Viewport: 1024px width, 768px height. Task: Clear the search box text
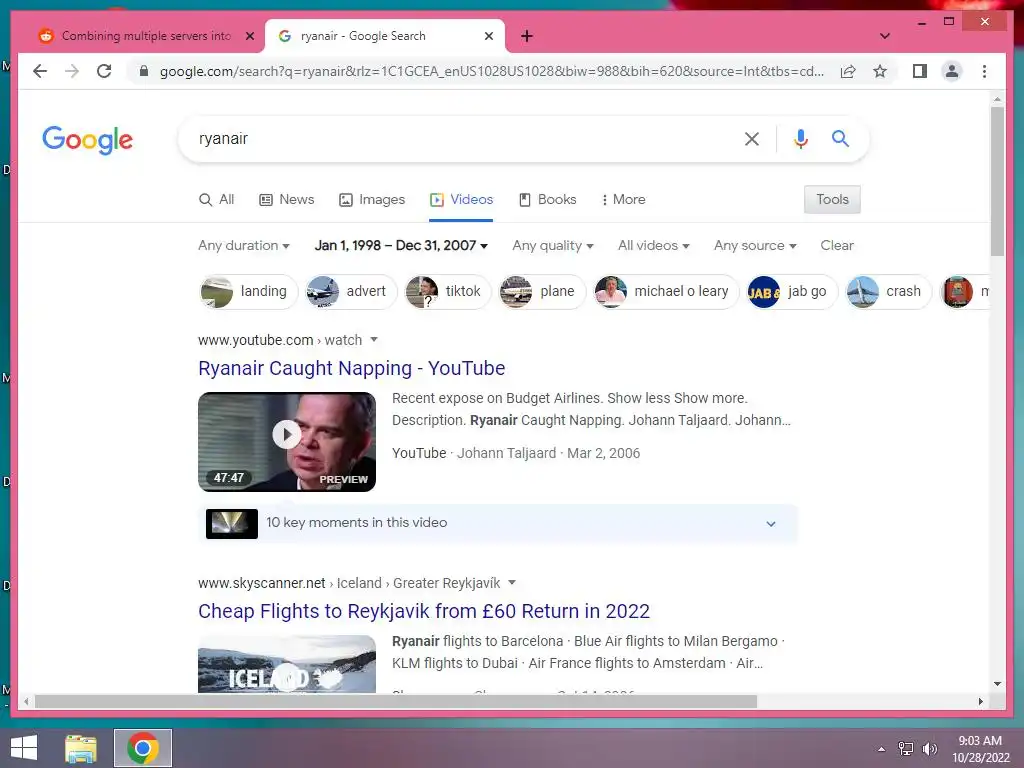point(752,138)
